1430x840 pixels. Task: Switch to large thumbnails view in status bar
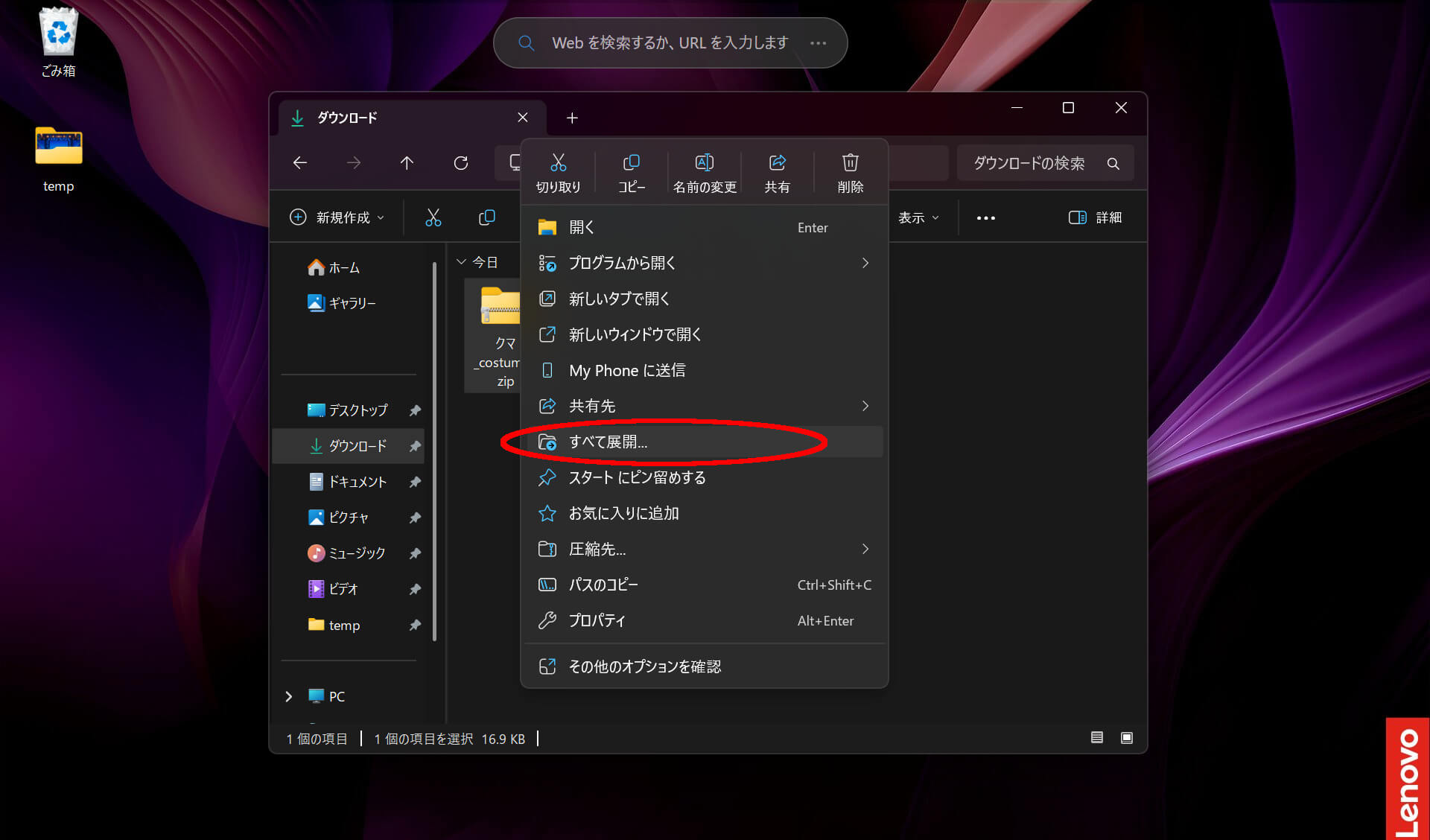(x=1126, y=738)
